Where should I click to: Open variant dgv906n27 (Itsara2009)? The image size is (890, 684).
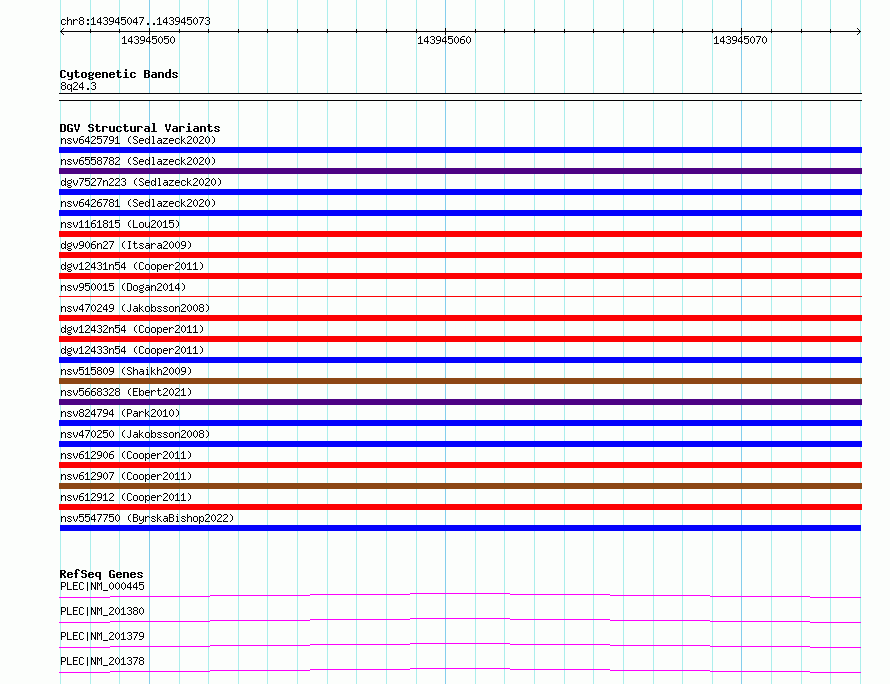(x=126, y=245)
